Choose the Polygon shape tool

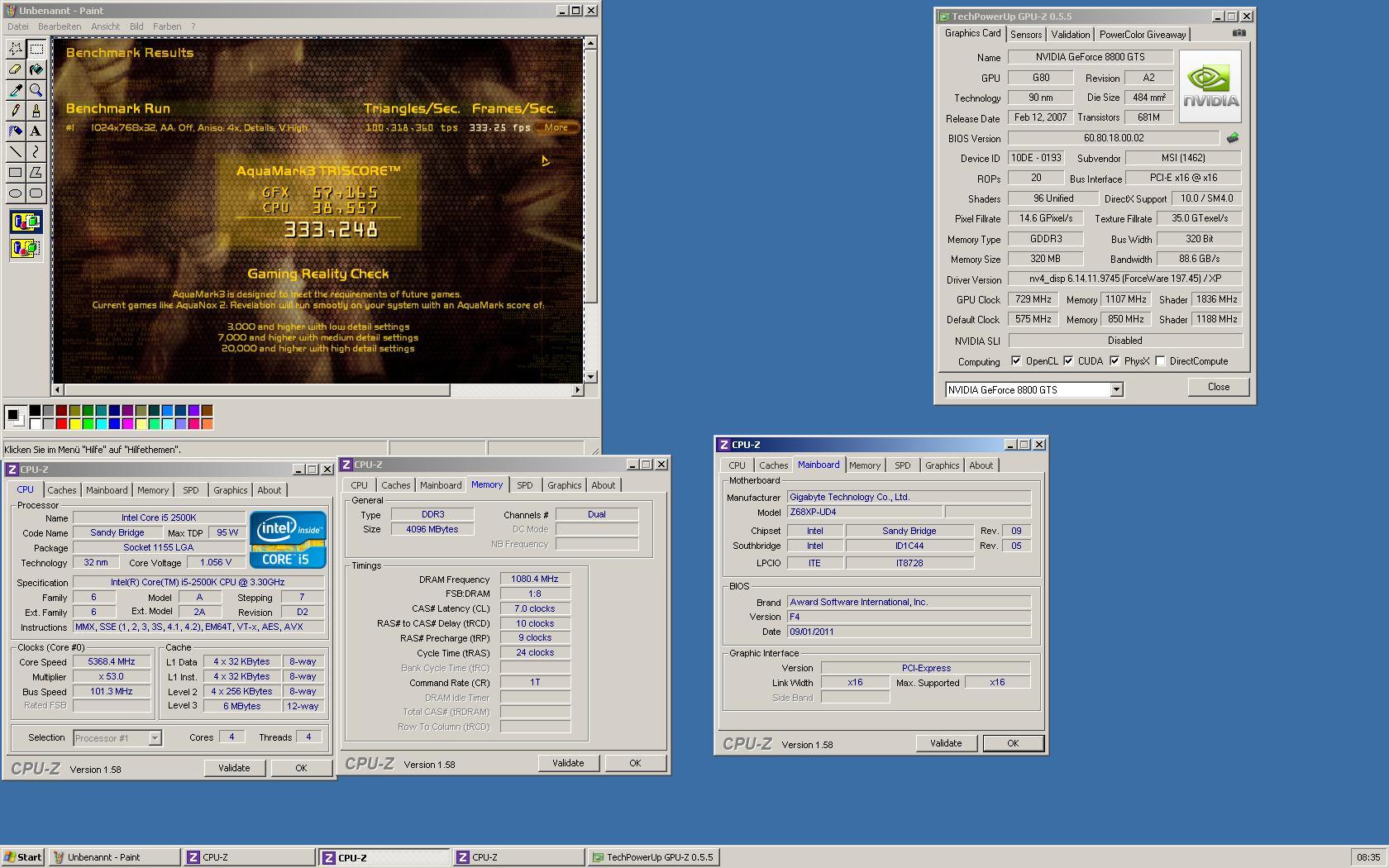[x=36, y=173]
